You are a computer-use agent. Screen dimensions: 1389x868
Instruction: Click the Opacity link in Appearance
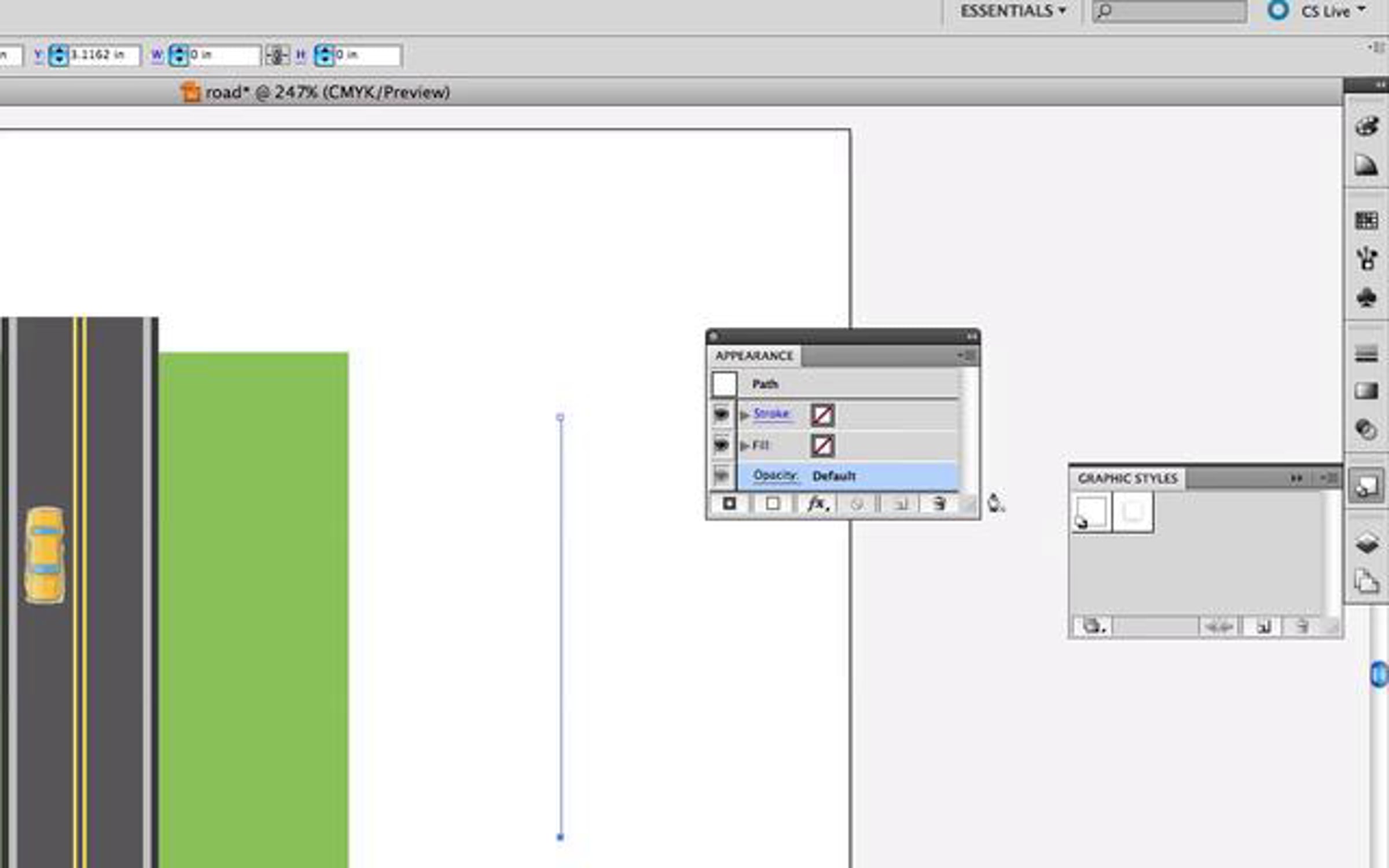[775, 476]
